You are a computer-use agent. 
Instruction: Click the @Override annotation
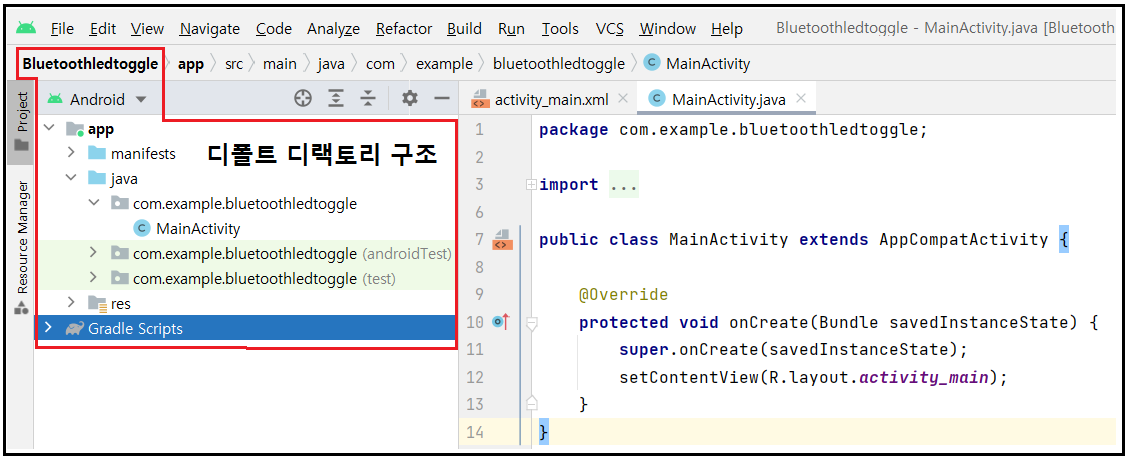(624, 295)
